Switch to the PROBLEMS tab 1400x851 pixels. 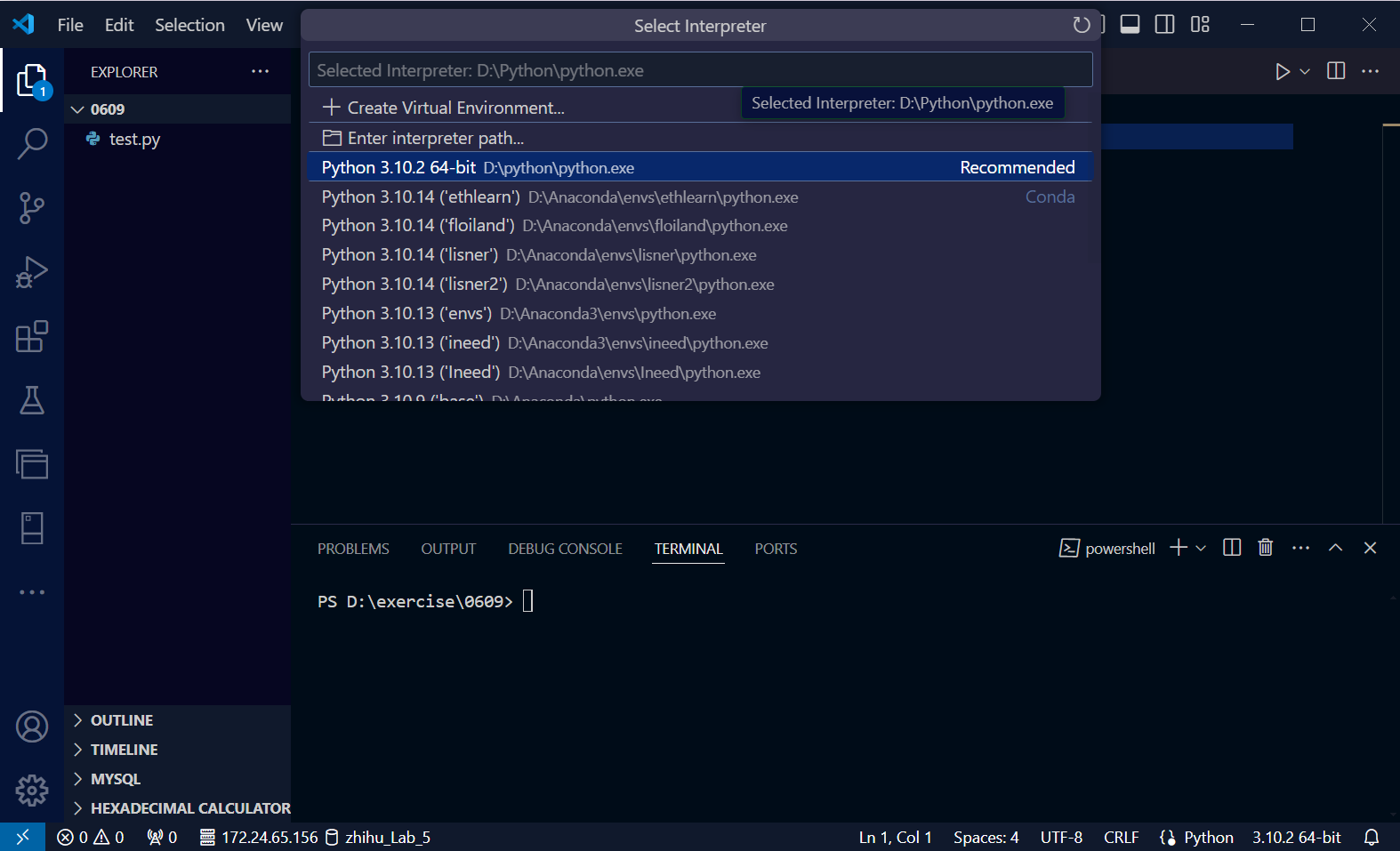pos(353,549)
